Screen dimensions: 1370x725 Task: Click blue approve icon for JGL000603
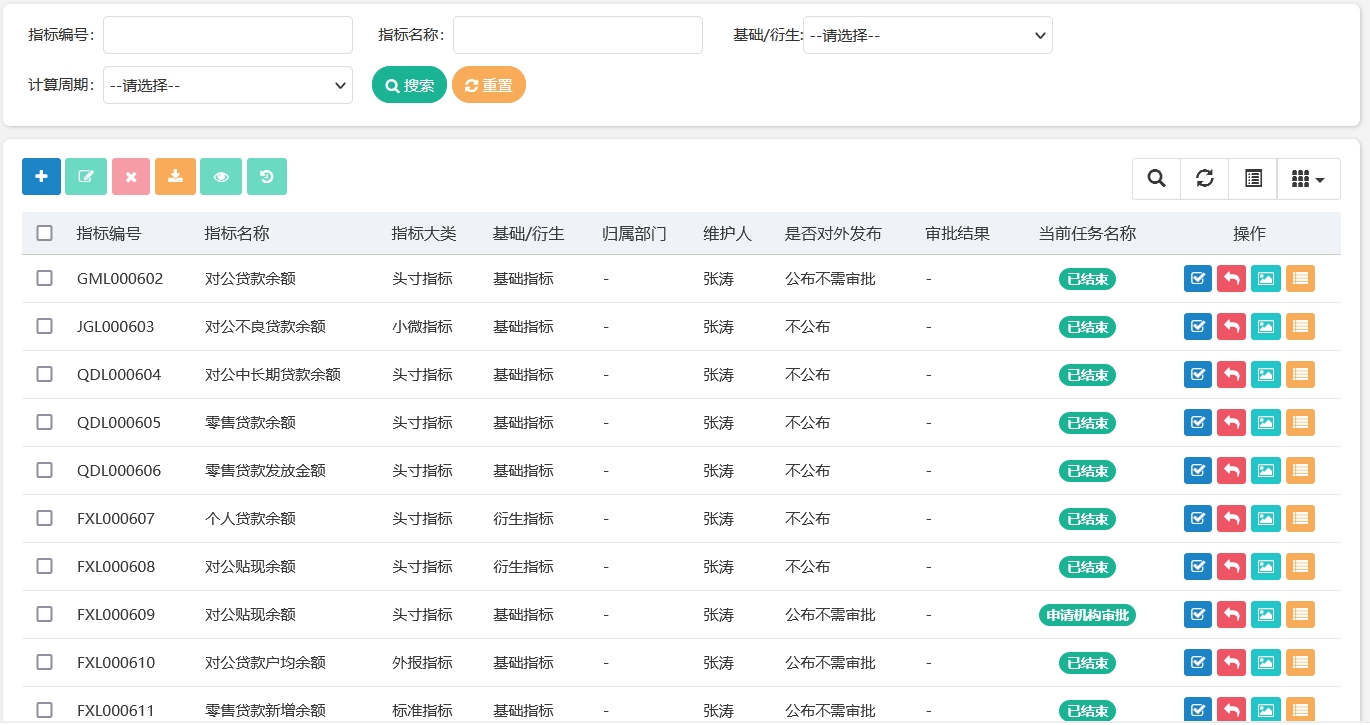1198,327
